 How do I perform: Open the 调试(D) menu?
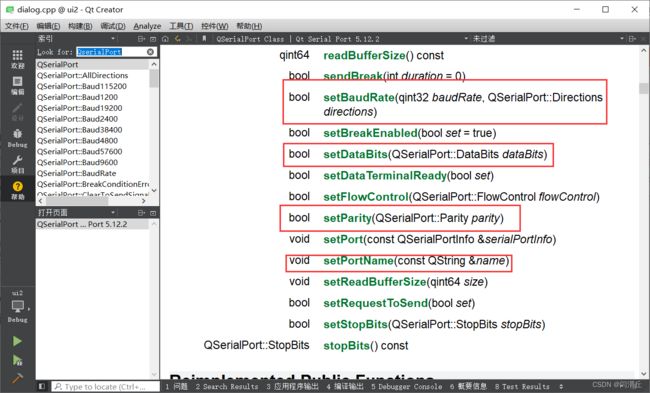(x=113, y=26)
